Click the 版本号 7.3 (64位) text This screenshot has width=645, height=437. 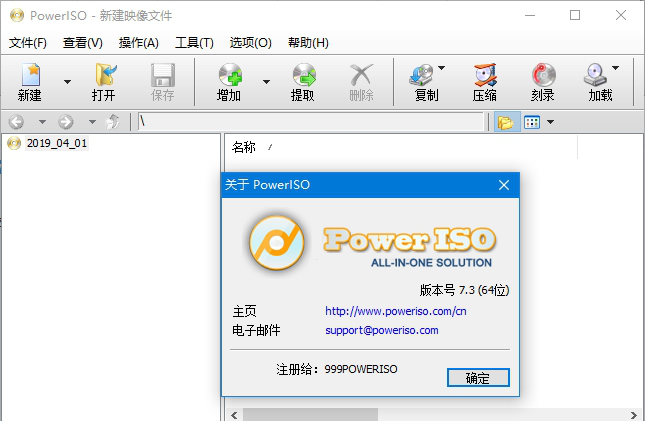pos(464,290)
